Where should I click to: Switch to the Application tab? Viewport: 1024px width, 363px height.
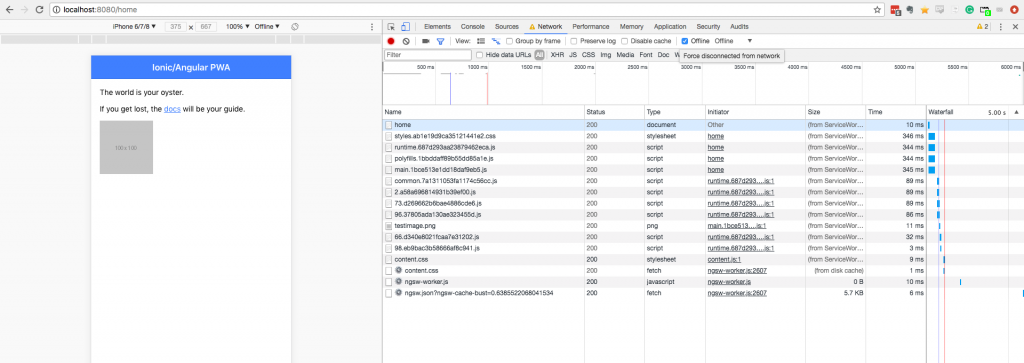coord(670,27)
